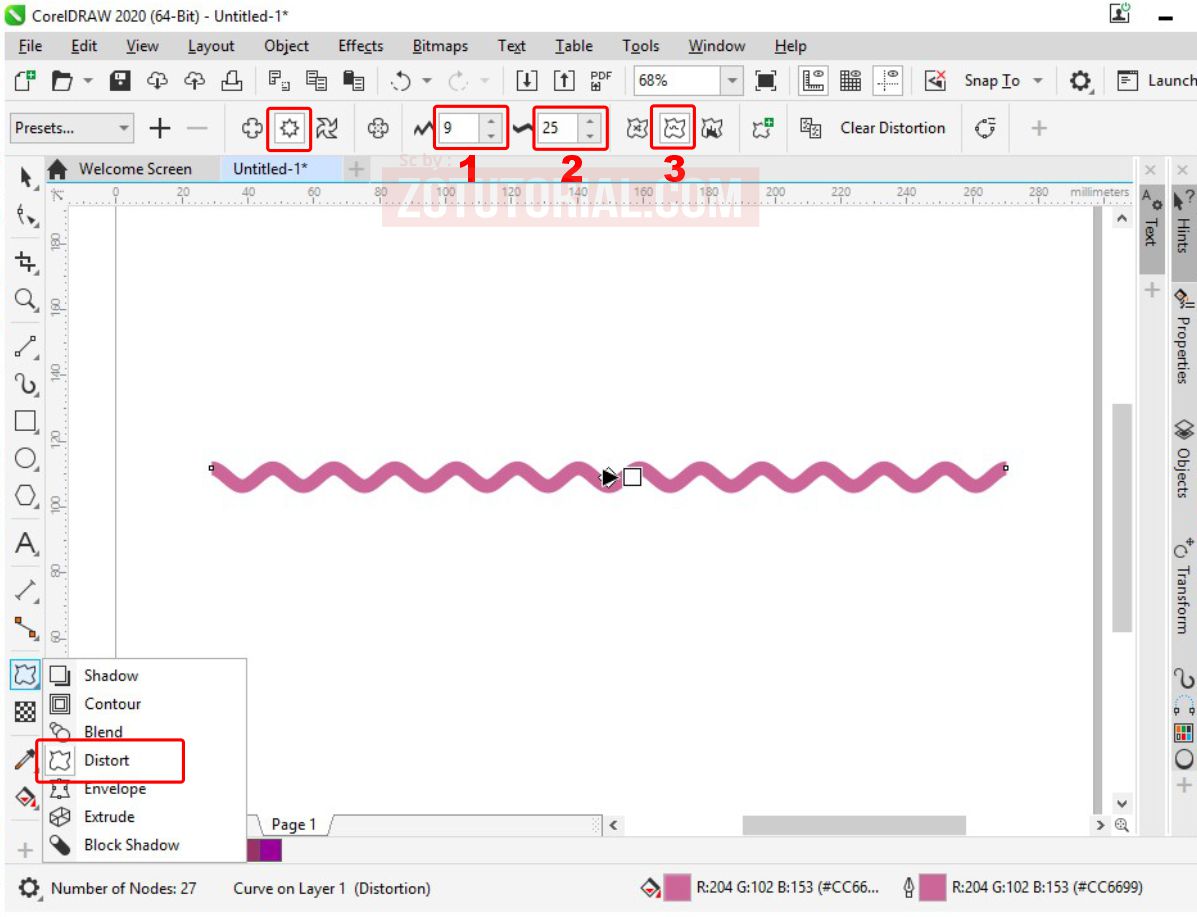
Task: Switch to the Welcome Screen tab
Action: (x=135, y=168)
